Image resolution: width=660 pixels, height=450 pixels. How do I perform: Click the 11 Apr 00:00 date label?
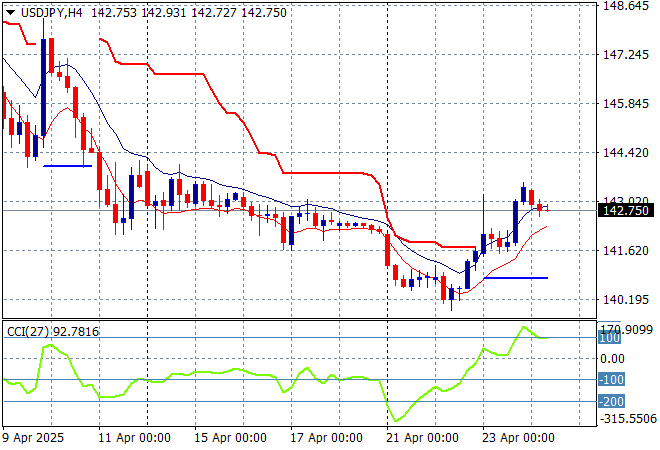point(134,438)
